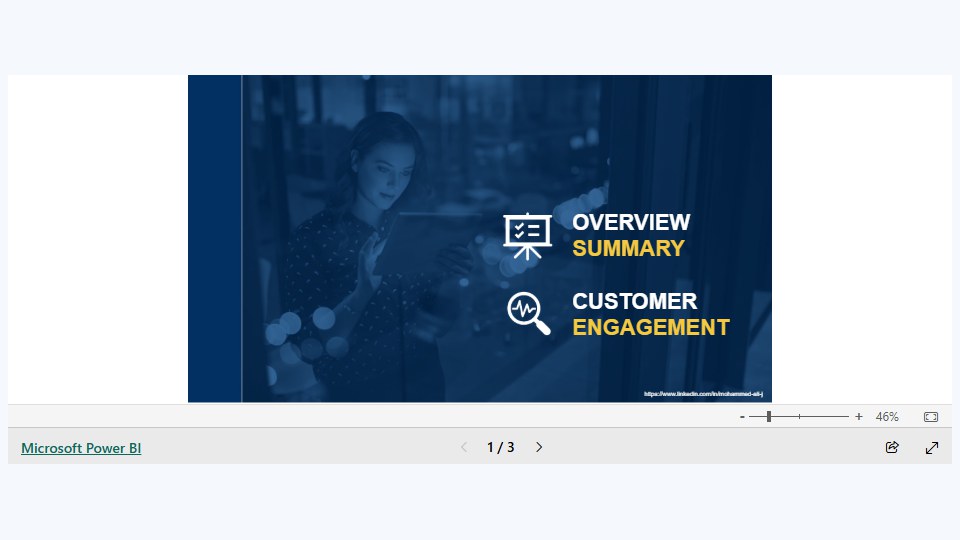Image resolution: width=960 pixels, height=540 pixels.
Task: Enter full screen mode with arrow icon
Action: point(932,448)
